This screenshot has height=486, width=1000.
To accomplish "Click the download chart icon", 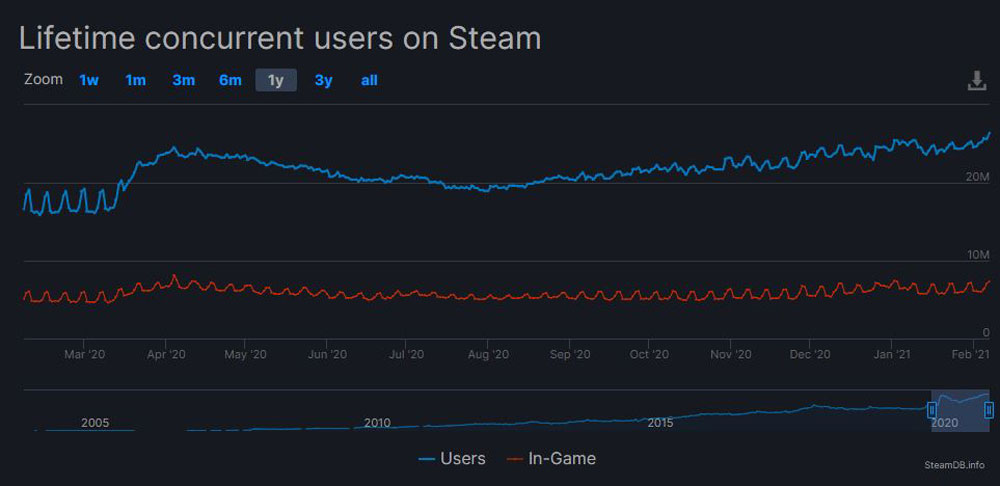I will click(x=977, y=81).
